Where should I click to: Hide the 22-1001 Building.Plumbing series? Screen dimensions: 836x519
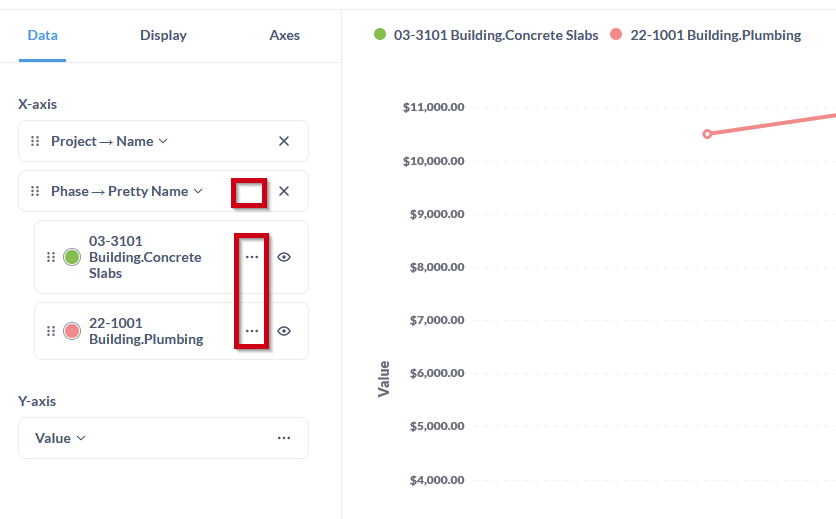[284, 331]
